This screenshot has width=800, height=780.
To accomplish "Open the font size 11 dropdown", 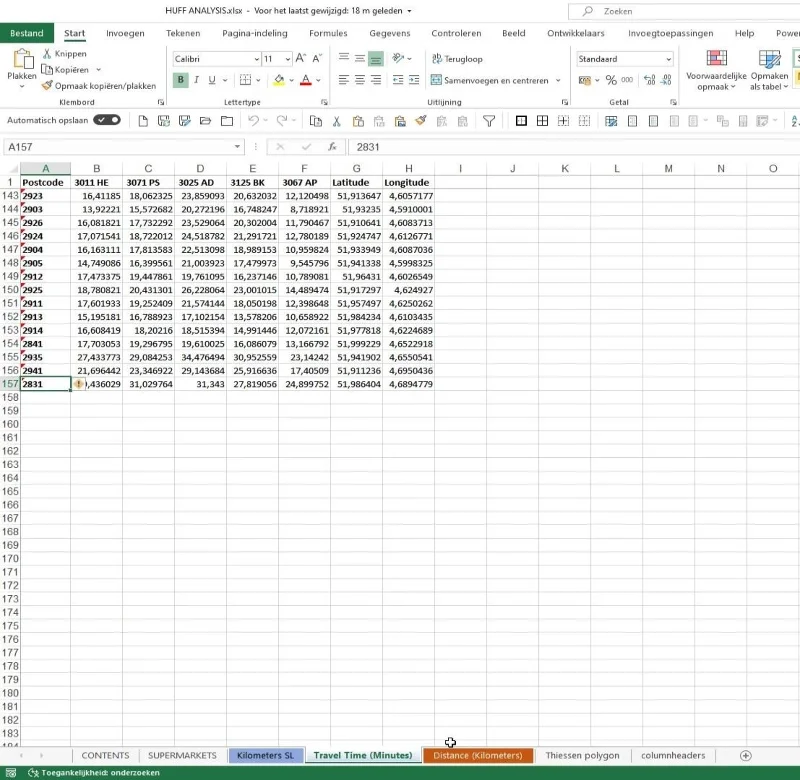I will (288, 59).
